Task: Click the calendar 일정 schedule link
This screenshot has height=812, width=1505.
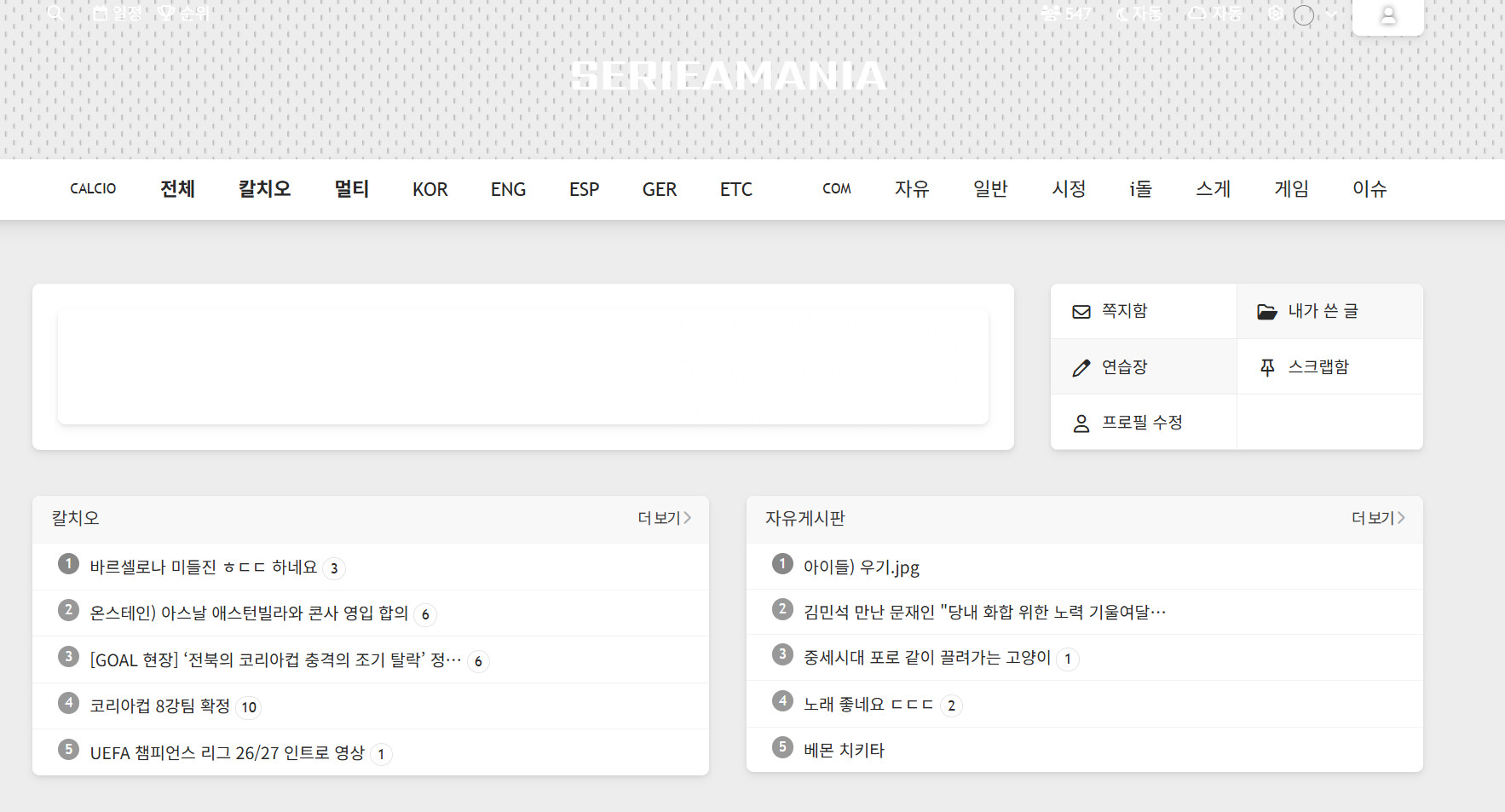Action: pos(117,14)
